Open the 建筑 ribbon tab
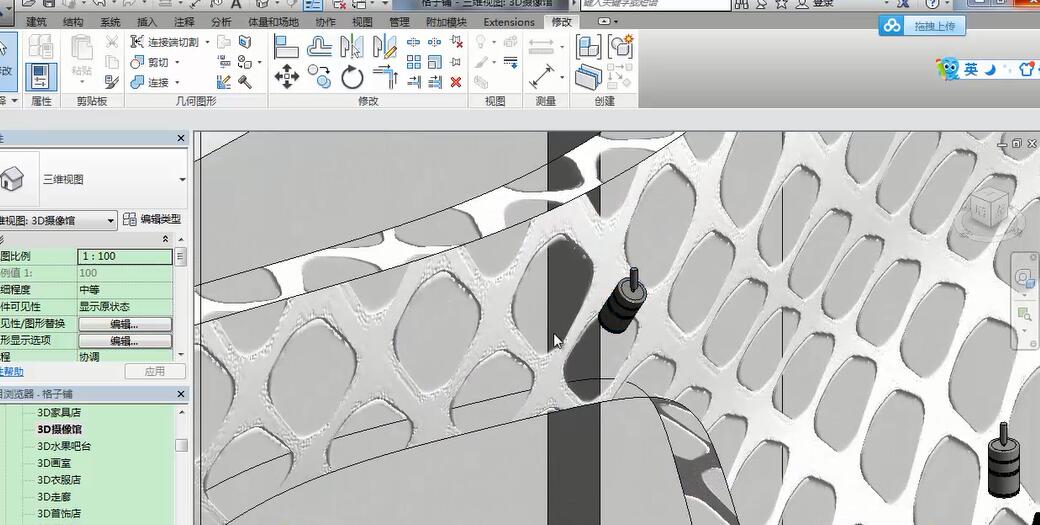Viewport: 1040px width, 525px height. pyautogui.click(x=36, y=21)
